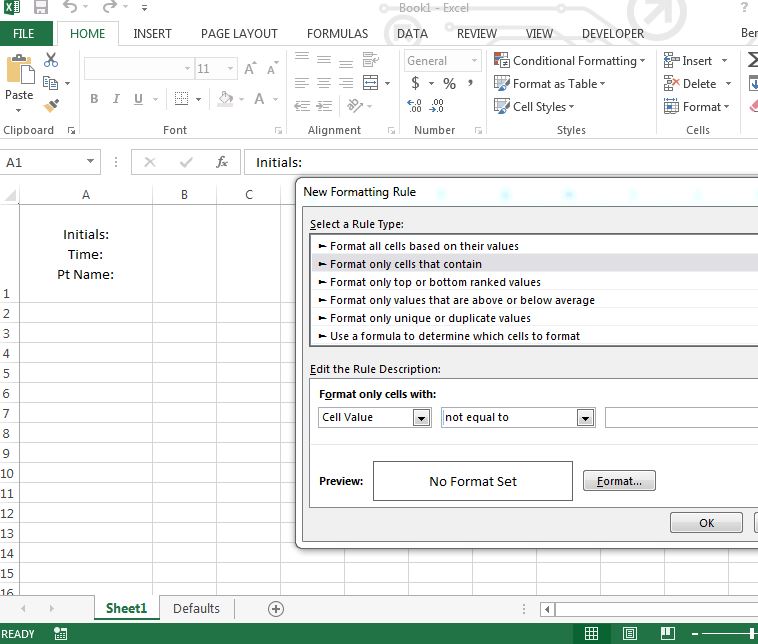Expand Cell Styles gallery
Viewport: 758px width, 644px height.
tap(534, 106)
